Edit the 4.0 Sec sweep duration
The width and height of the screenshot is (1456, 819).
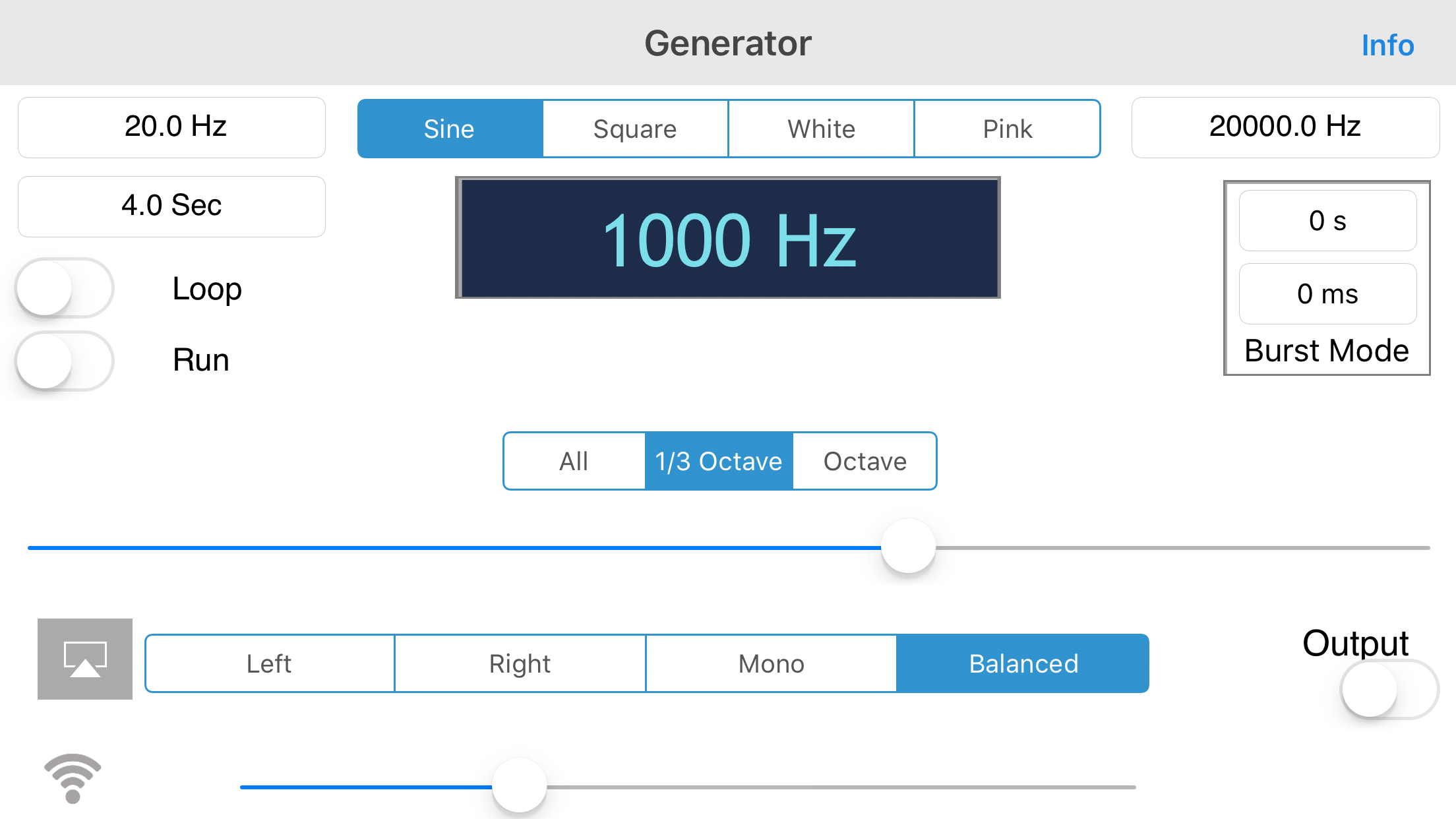(x=171, y=206)
